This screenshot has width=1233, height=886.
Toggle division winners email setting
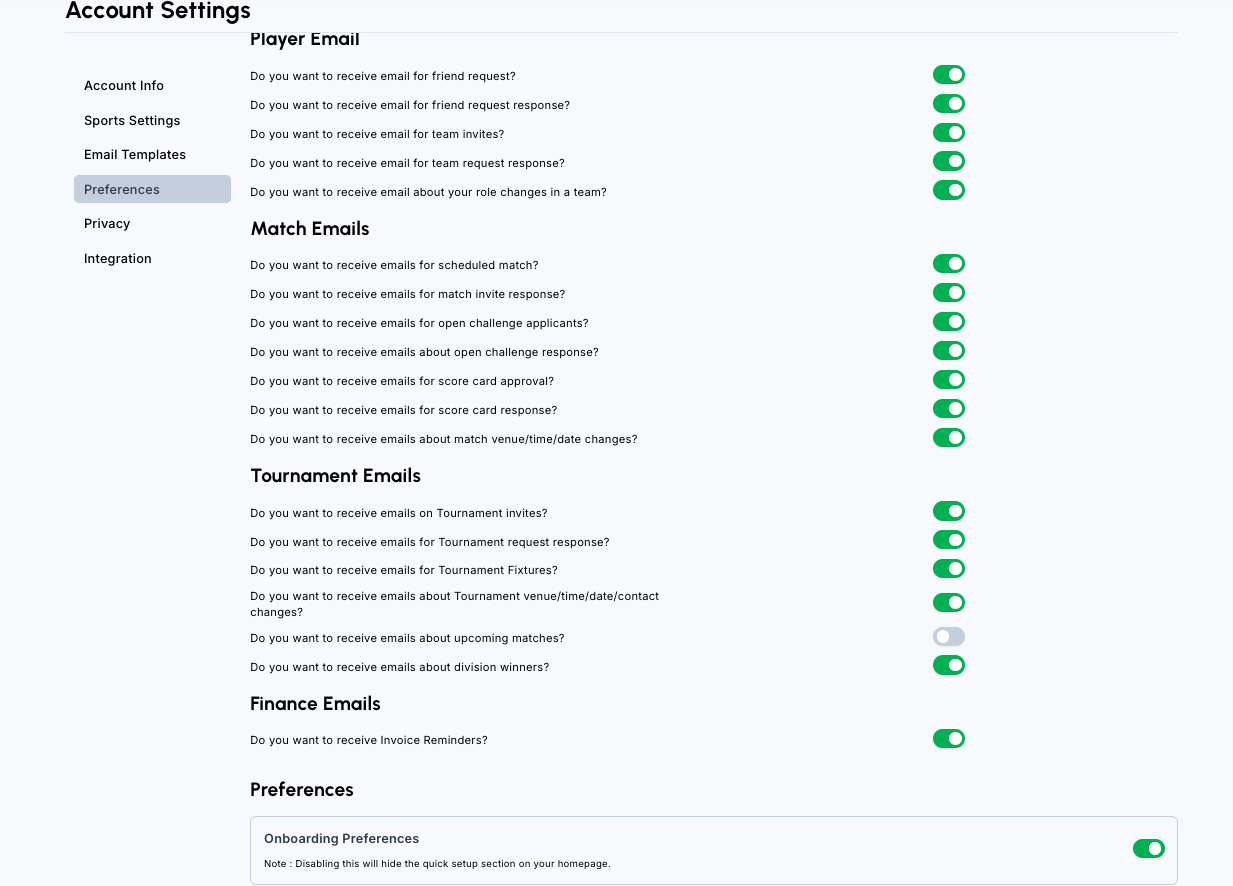point(948,666)
